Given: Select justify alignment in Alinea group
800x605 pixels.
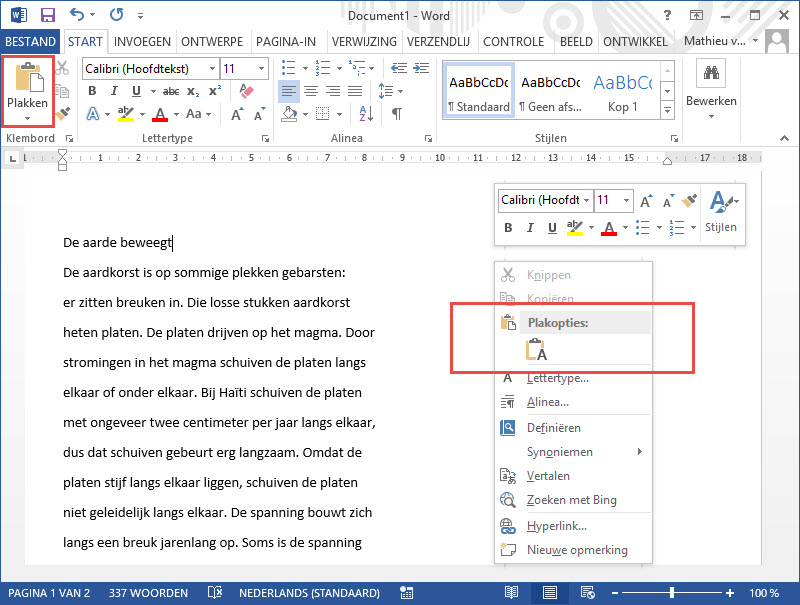Looking at the screenshot, I should (x=355, y=91).
